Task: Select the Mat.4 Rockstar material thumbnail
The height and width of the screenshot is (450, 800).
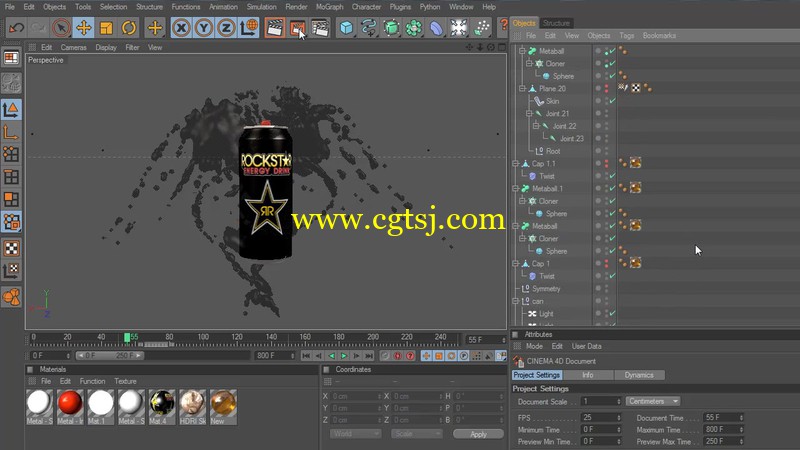Action: click(162, 407)
